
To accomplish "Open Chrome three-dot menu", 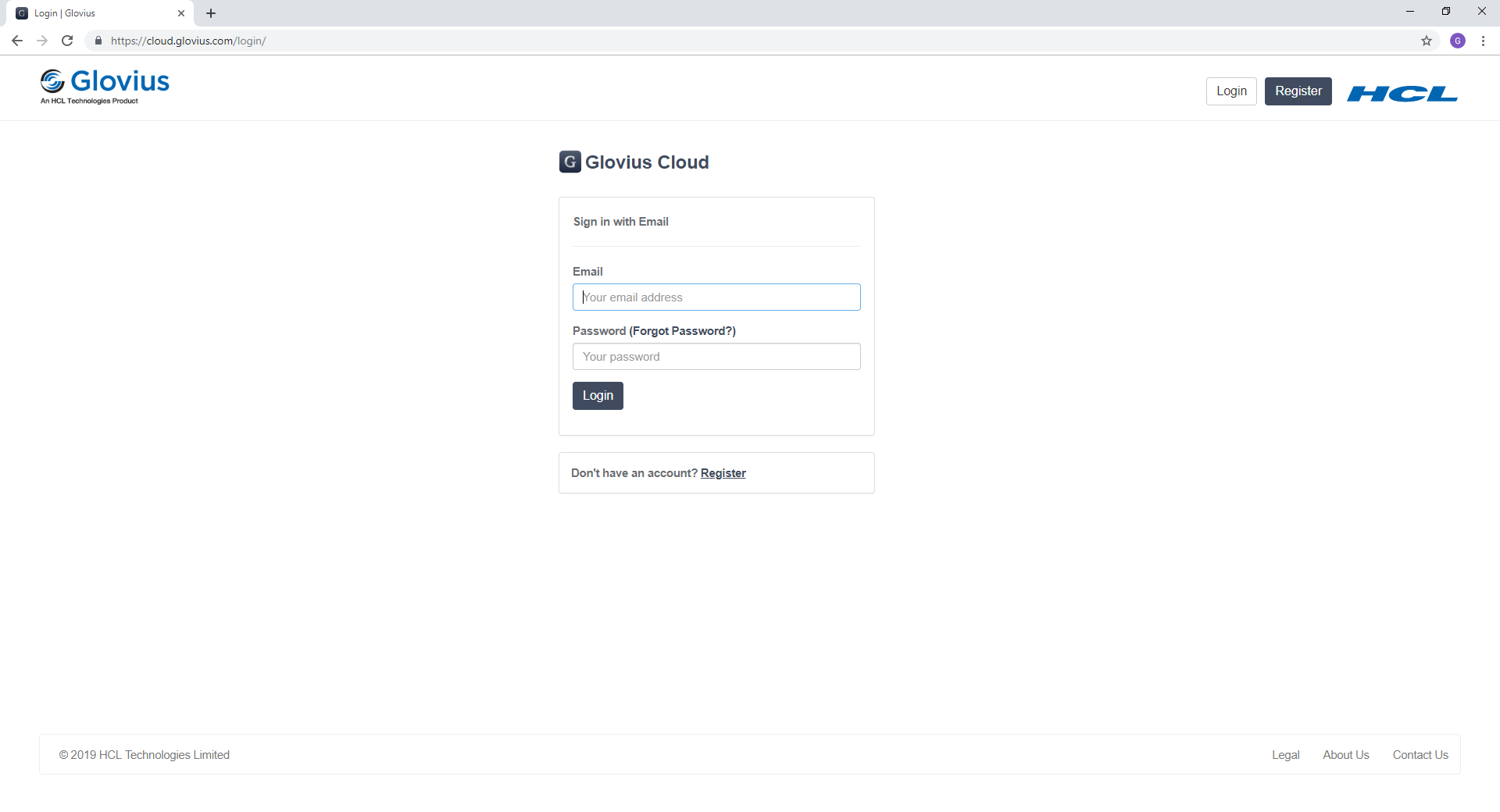I will coord(1483,41).
